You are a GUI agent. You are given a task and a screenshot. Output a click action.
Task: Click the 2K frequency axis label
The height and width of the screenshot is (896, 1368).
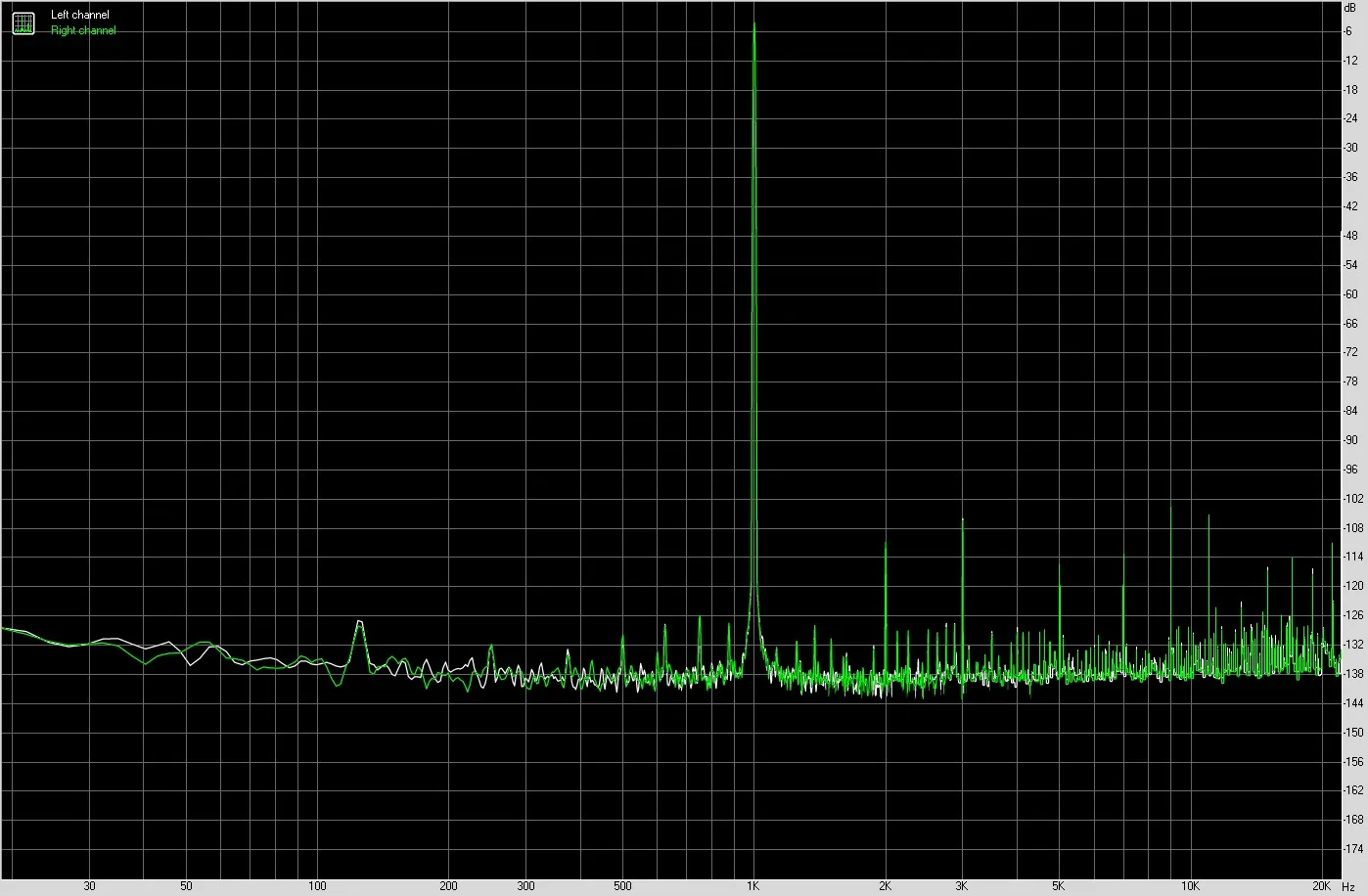click(885, 886)
